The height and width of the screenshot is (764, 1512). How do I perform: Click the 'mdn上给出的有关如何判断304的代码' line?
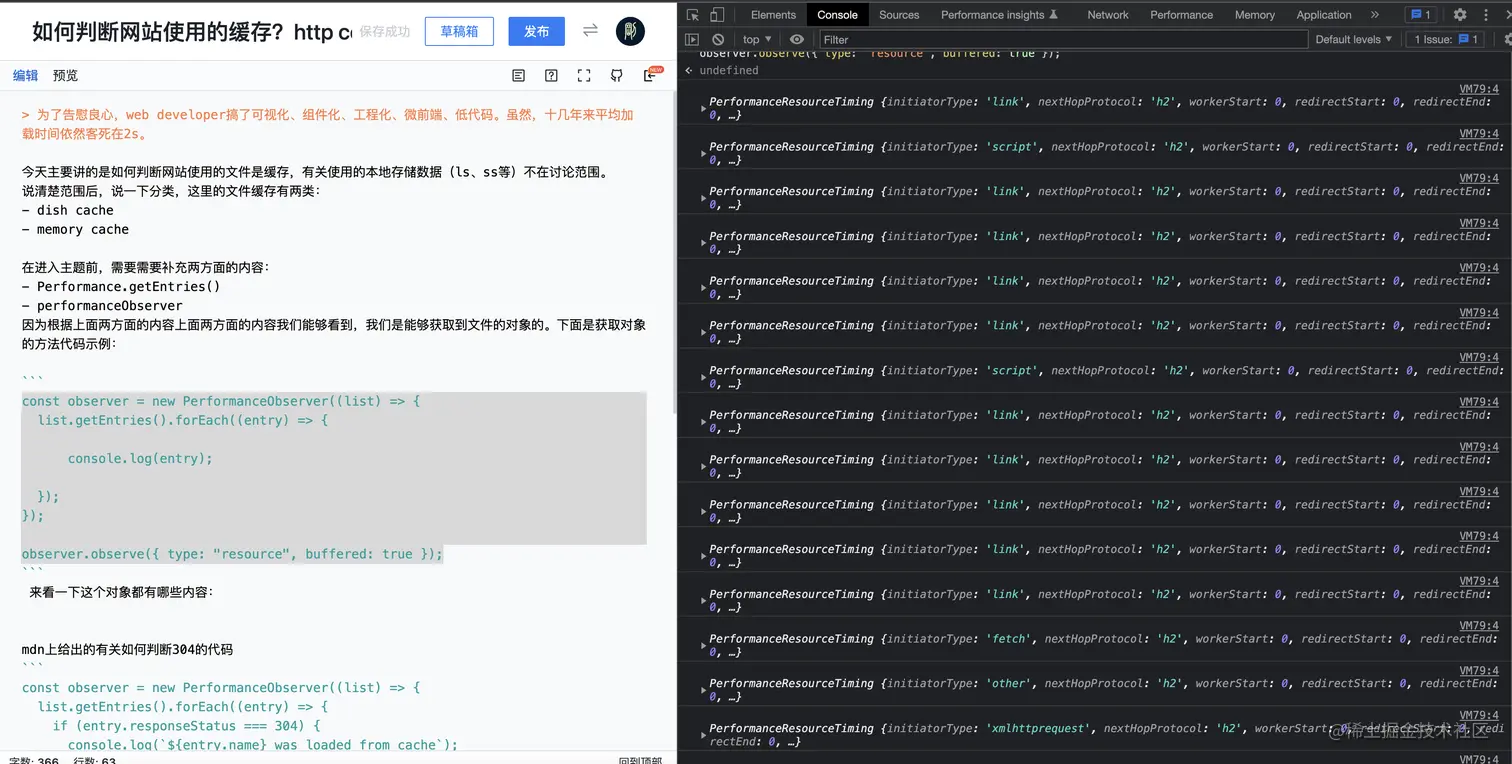127,649
